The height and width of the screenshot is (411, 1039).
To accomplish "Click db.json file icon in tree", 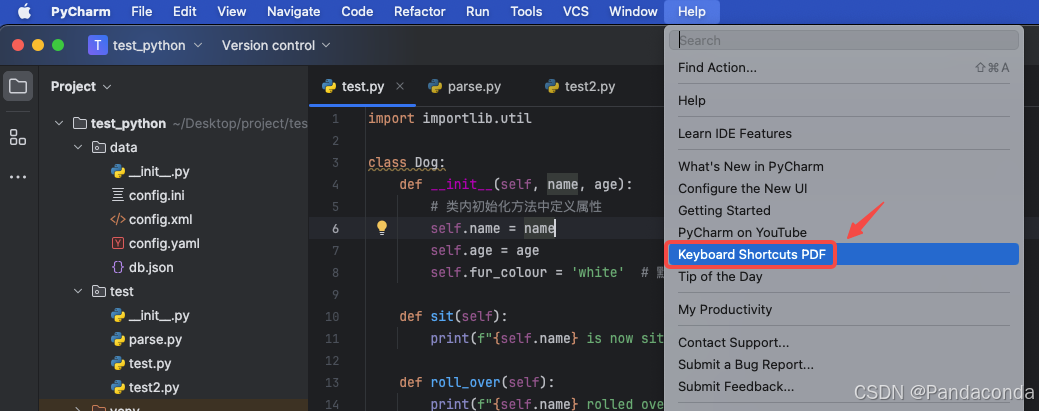I will [118, 267].
